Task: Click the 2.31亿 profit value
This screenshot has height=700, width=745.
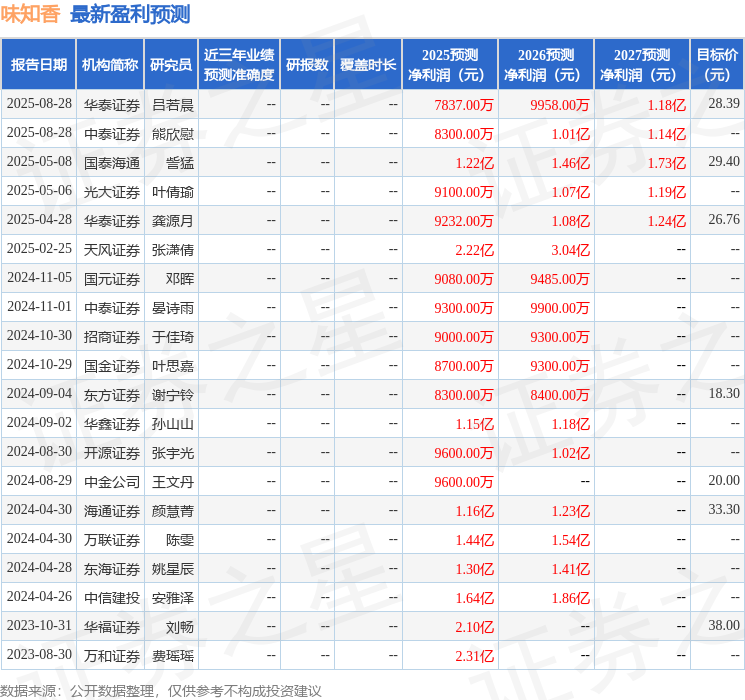Action: pos(474,656)
